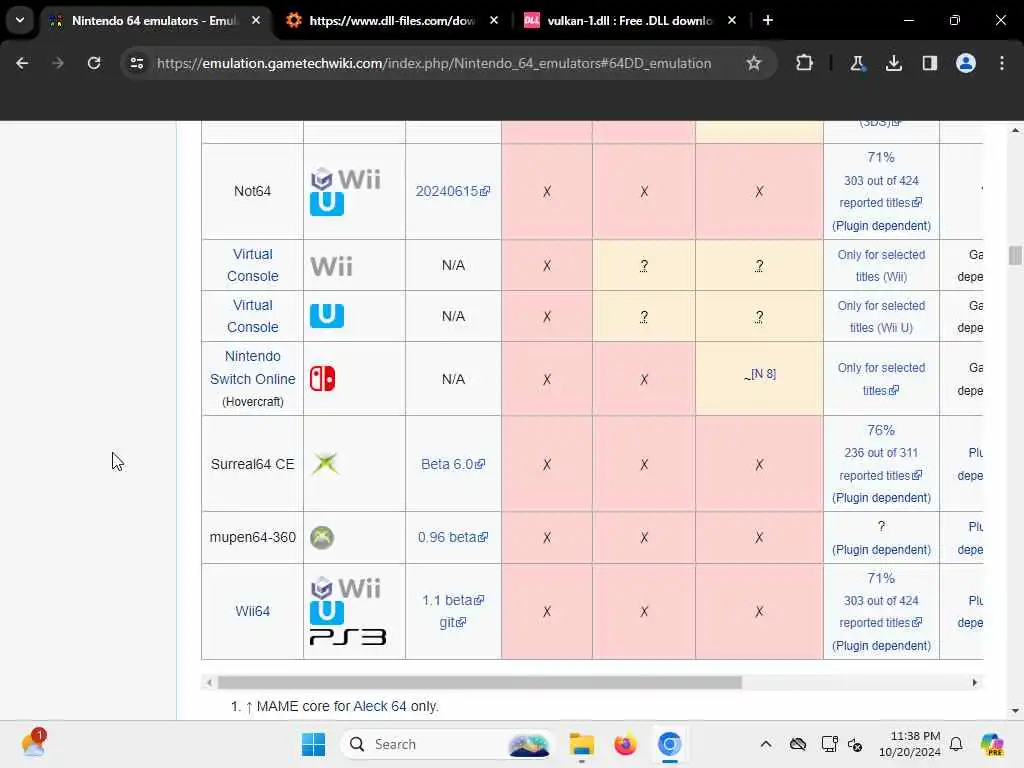Go back to the previous page
The width and height of the screenshot is (1024, 768).
22,63
